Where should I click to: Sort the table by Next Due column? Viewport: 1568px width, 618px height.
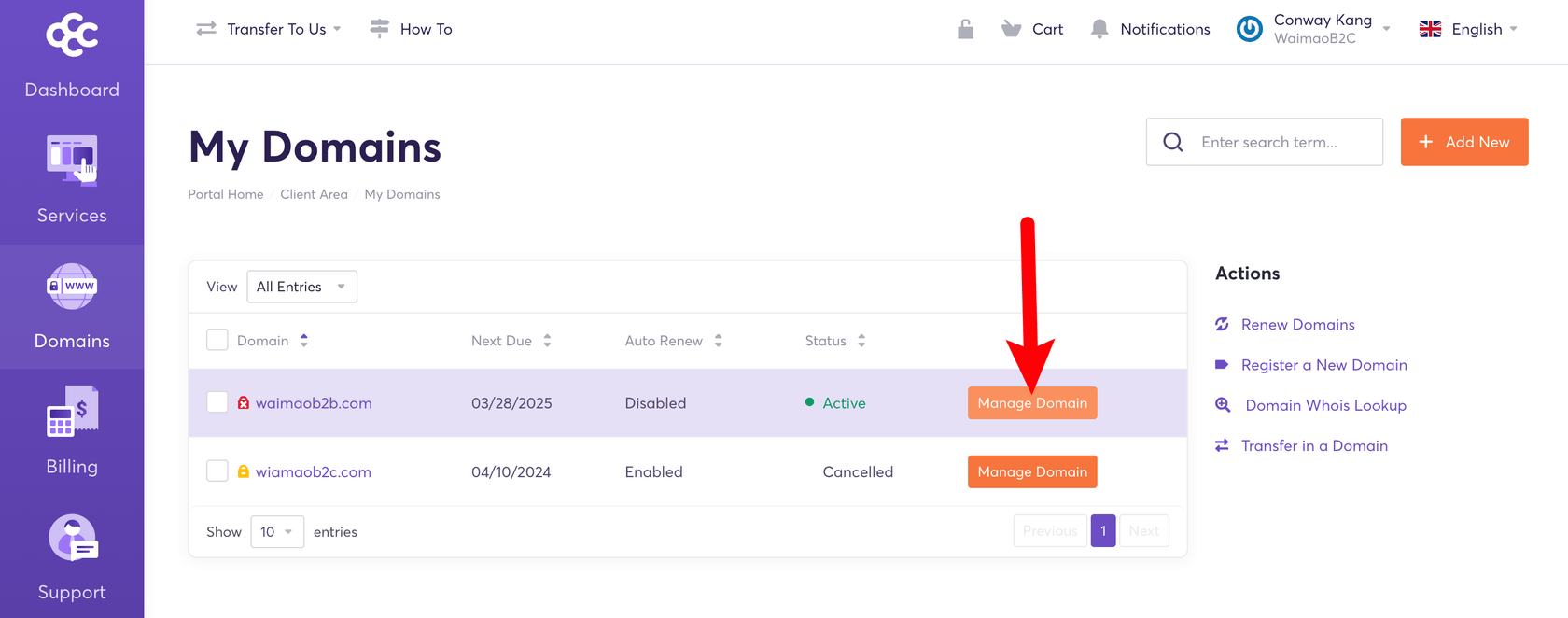(511, 341)
